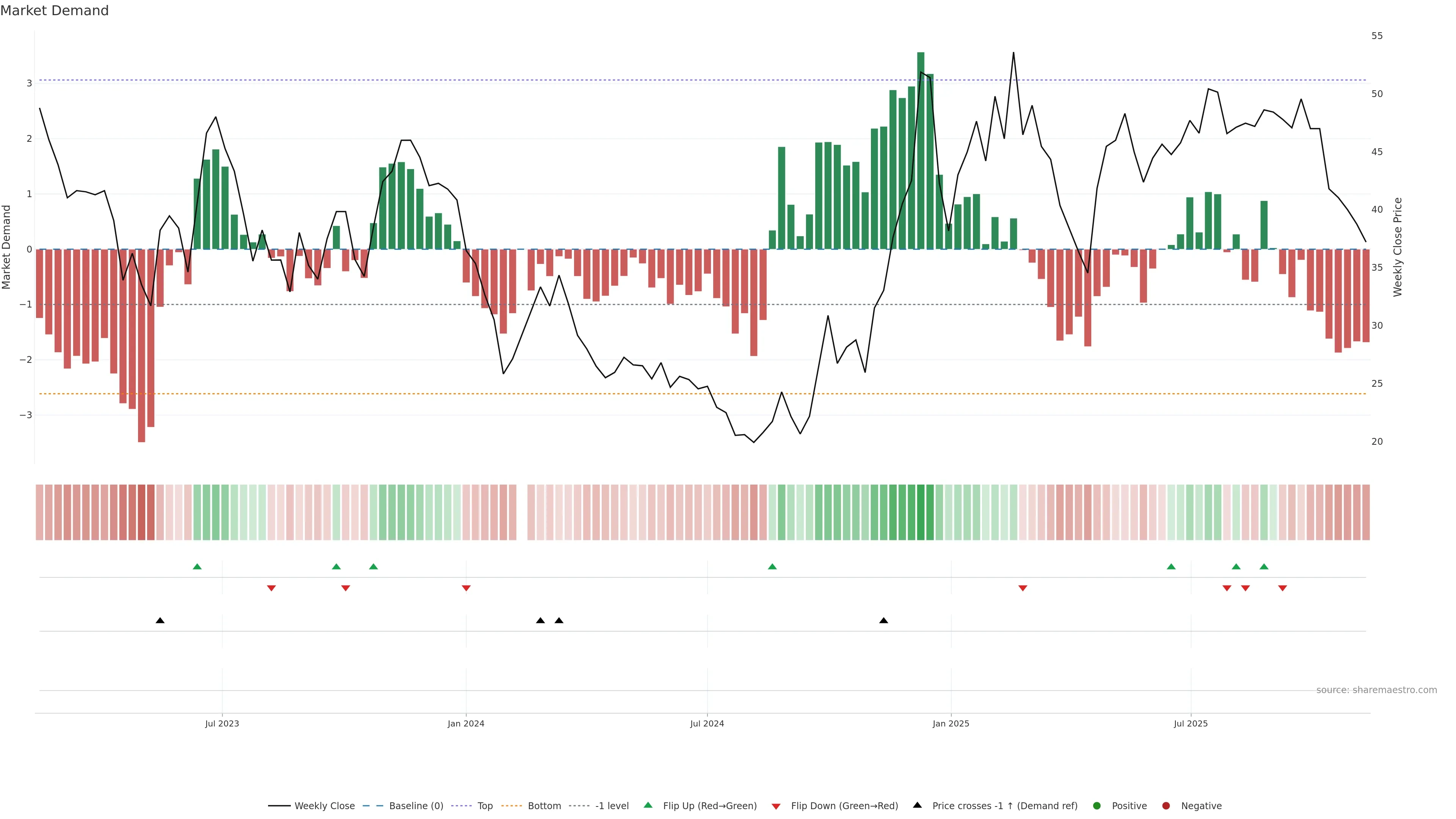The height and width of the screenshot is (819, 1456).
Task: Click the first green flip-up marker near Jul 2023
Action: tap(197, 567)
